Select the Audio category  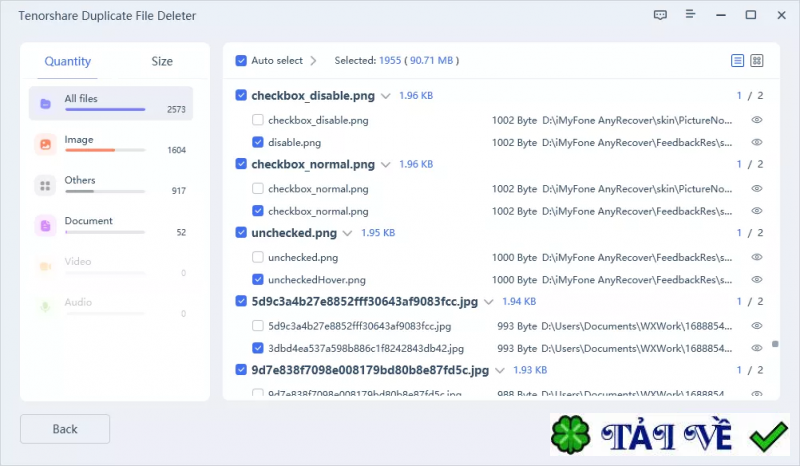pyautogui.click(x=111, y=307)
